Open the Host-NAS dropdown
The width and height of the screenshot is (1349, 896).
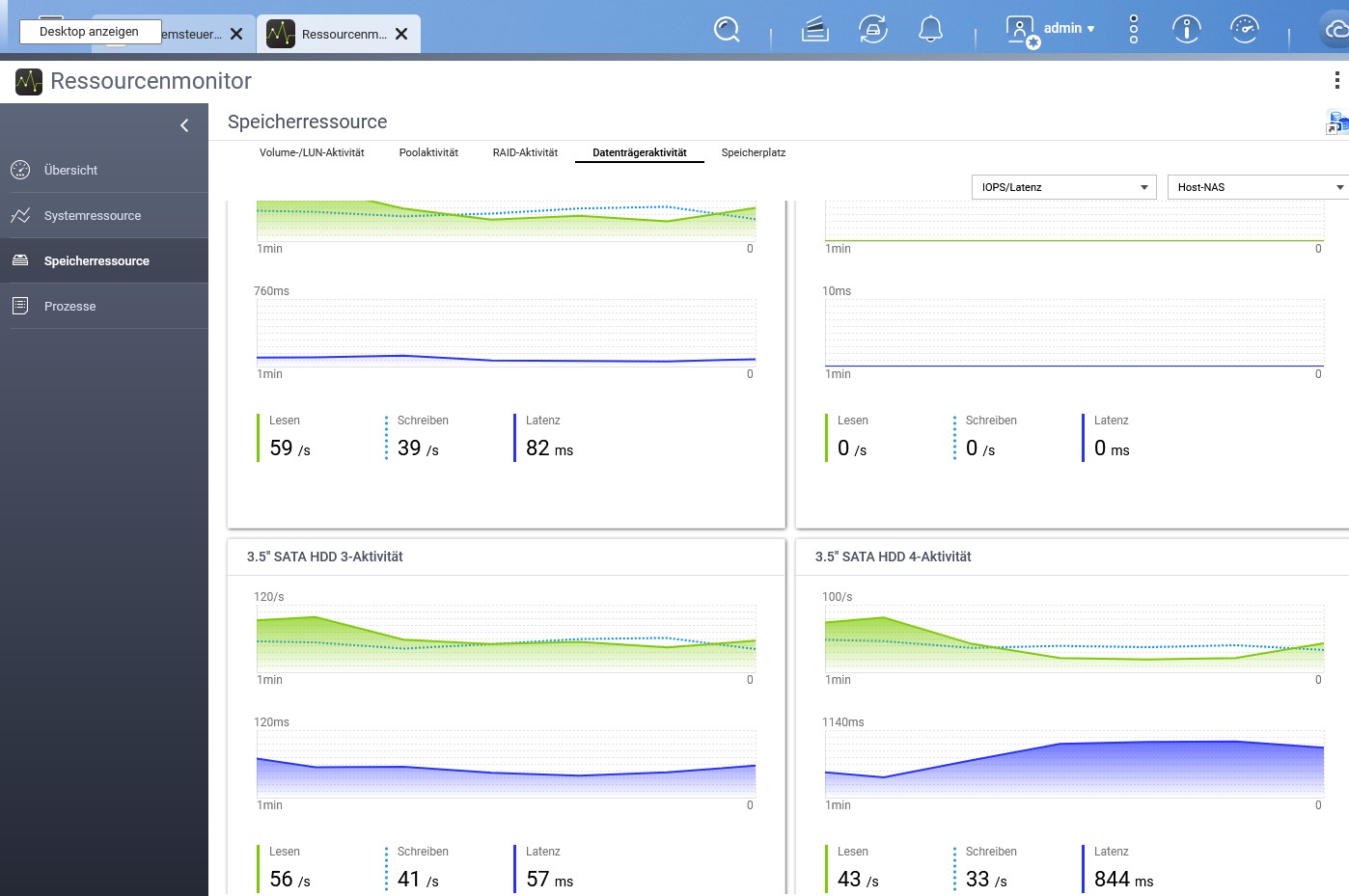tap(1258, 187)
